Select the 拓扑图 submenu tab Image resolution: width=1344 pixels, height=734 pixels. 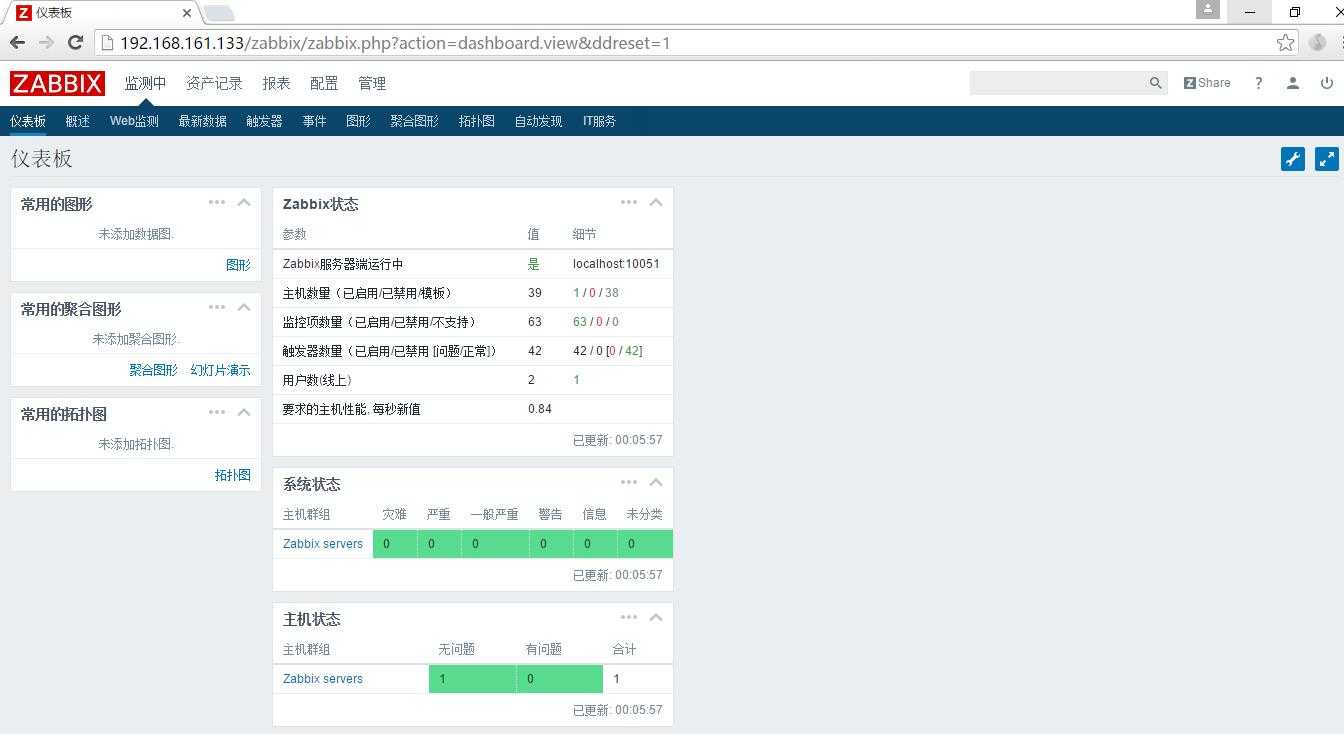pyautogui.click(x=476, y=121)
